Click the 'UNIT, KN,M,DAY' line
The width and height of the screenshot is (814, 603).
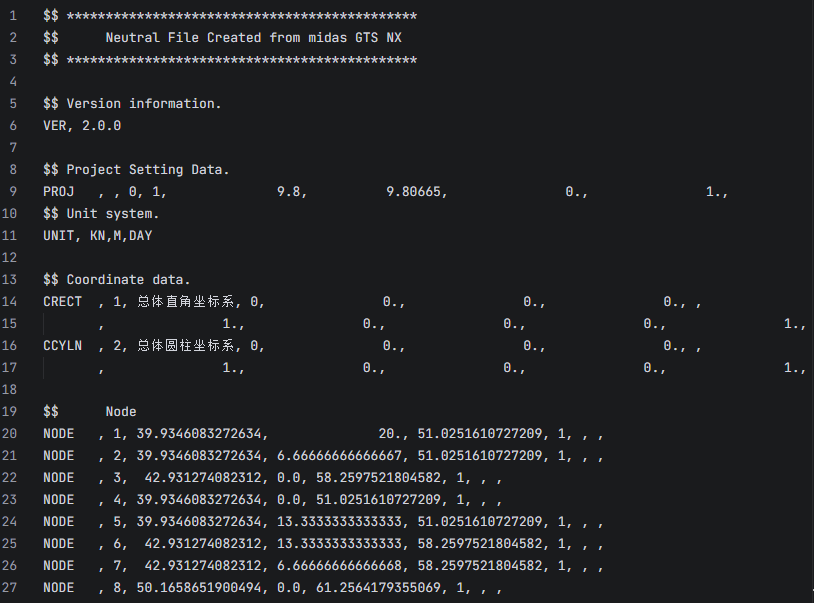click(97, 236)
